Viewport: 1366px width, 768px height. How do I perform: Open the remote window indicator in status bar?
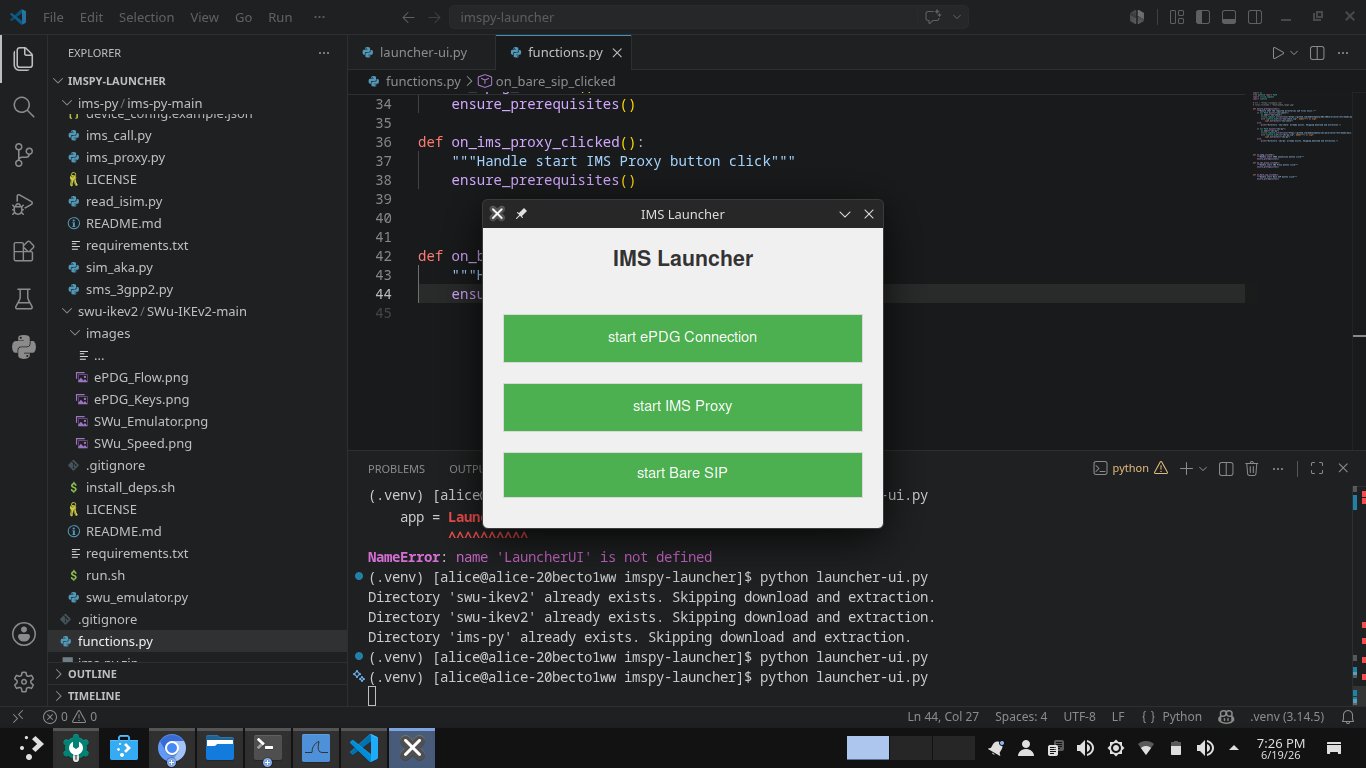click(16, 717)
